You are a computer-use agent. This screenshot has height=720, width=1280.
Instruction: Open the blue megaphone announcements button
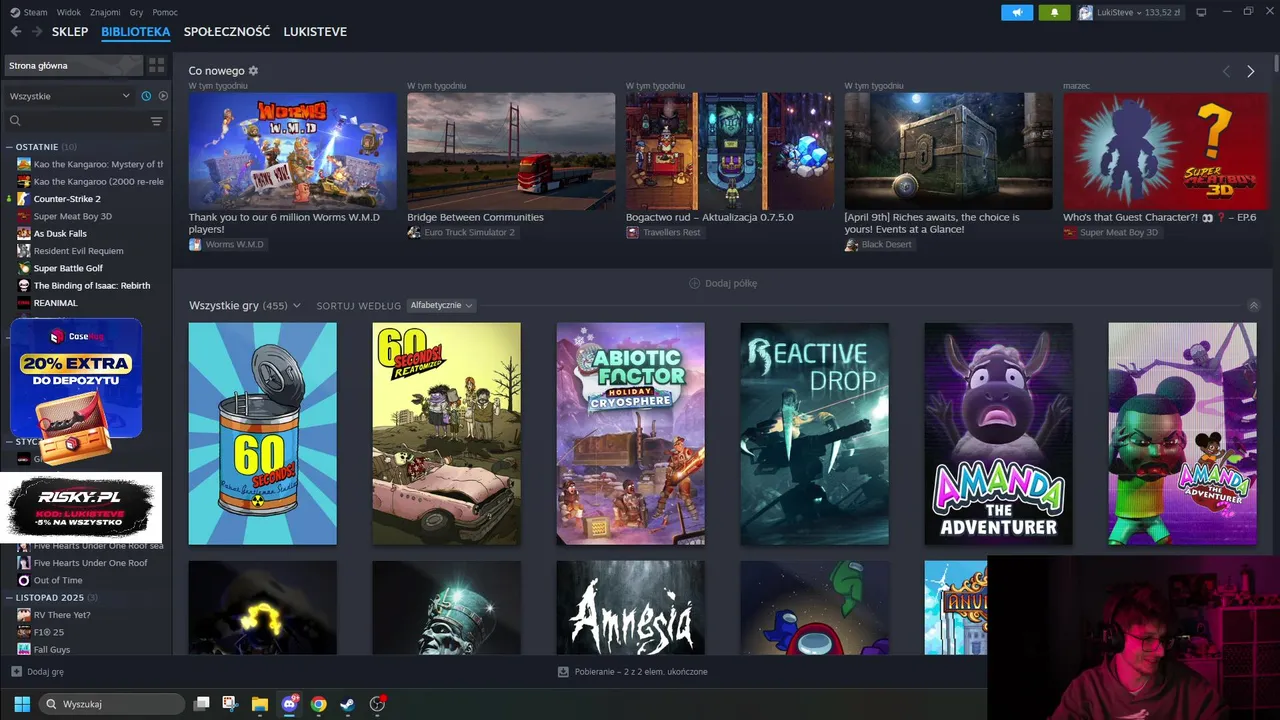(1017, 12)
